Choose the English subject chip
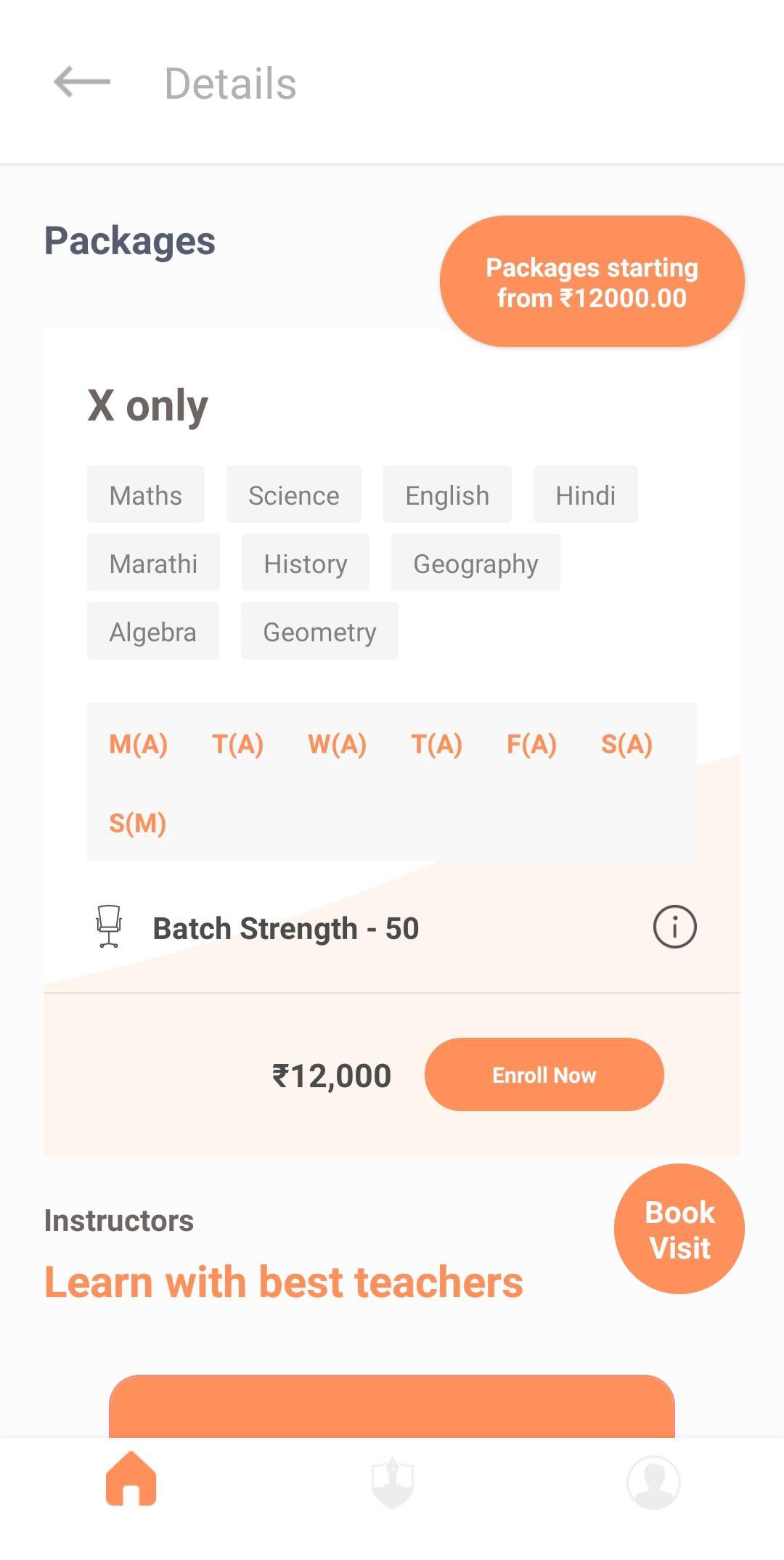The height and width of the screenshot is (1560, 784). (x=447, y=495)
